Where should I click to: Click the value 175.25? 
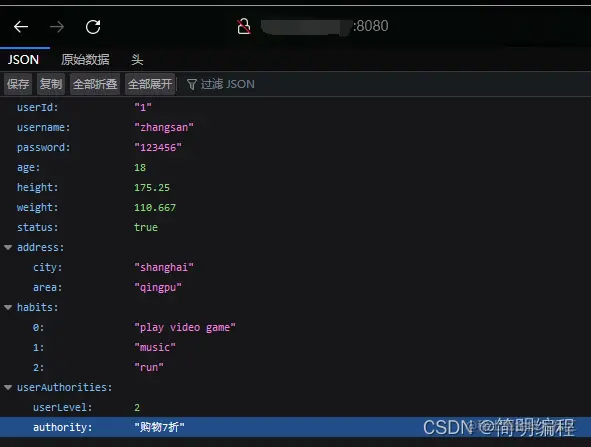point(152,187)
